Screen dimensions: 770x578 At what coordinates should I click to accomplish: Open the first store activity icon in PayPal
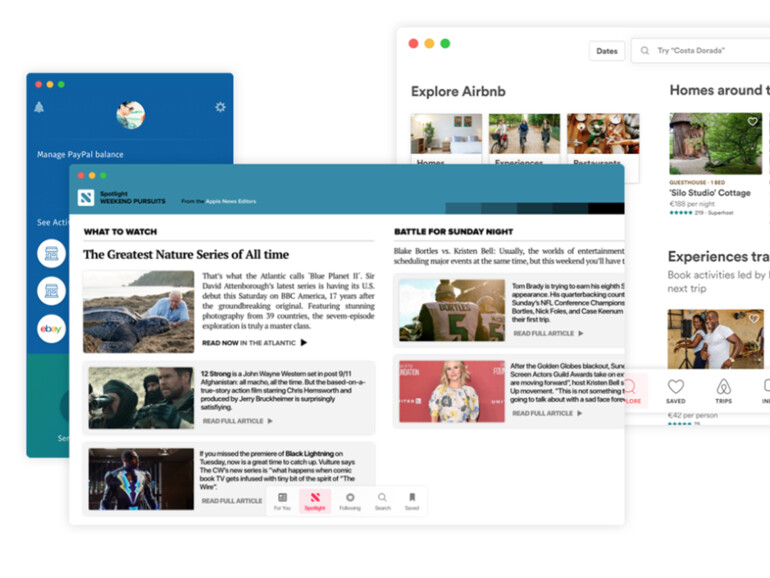click(51, 253)
